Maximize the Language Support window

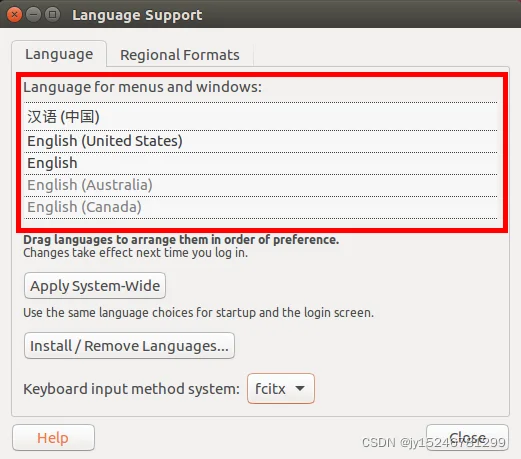pyautogui.click(x=52, y=15)
